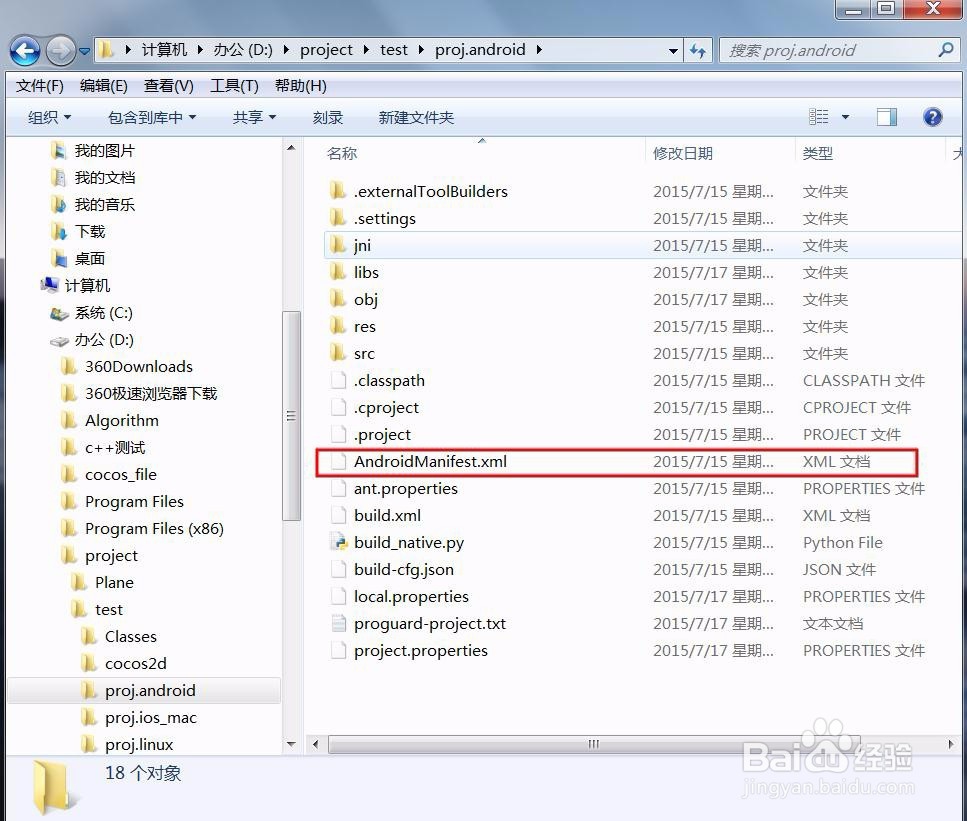Image resolution: width=967 pixels, height=821 pixels.
Task: Open the 共享 dropdown
Action: point(254,117)
